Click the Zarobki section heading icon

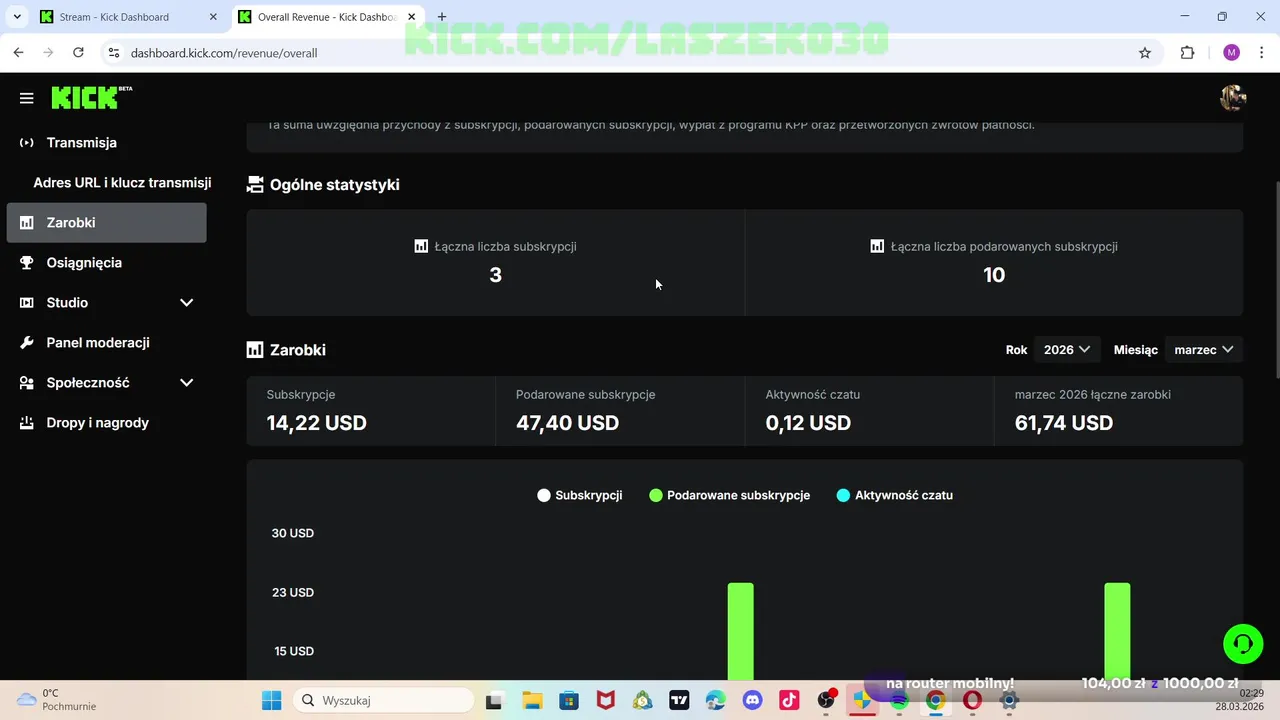[255, 350]
